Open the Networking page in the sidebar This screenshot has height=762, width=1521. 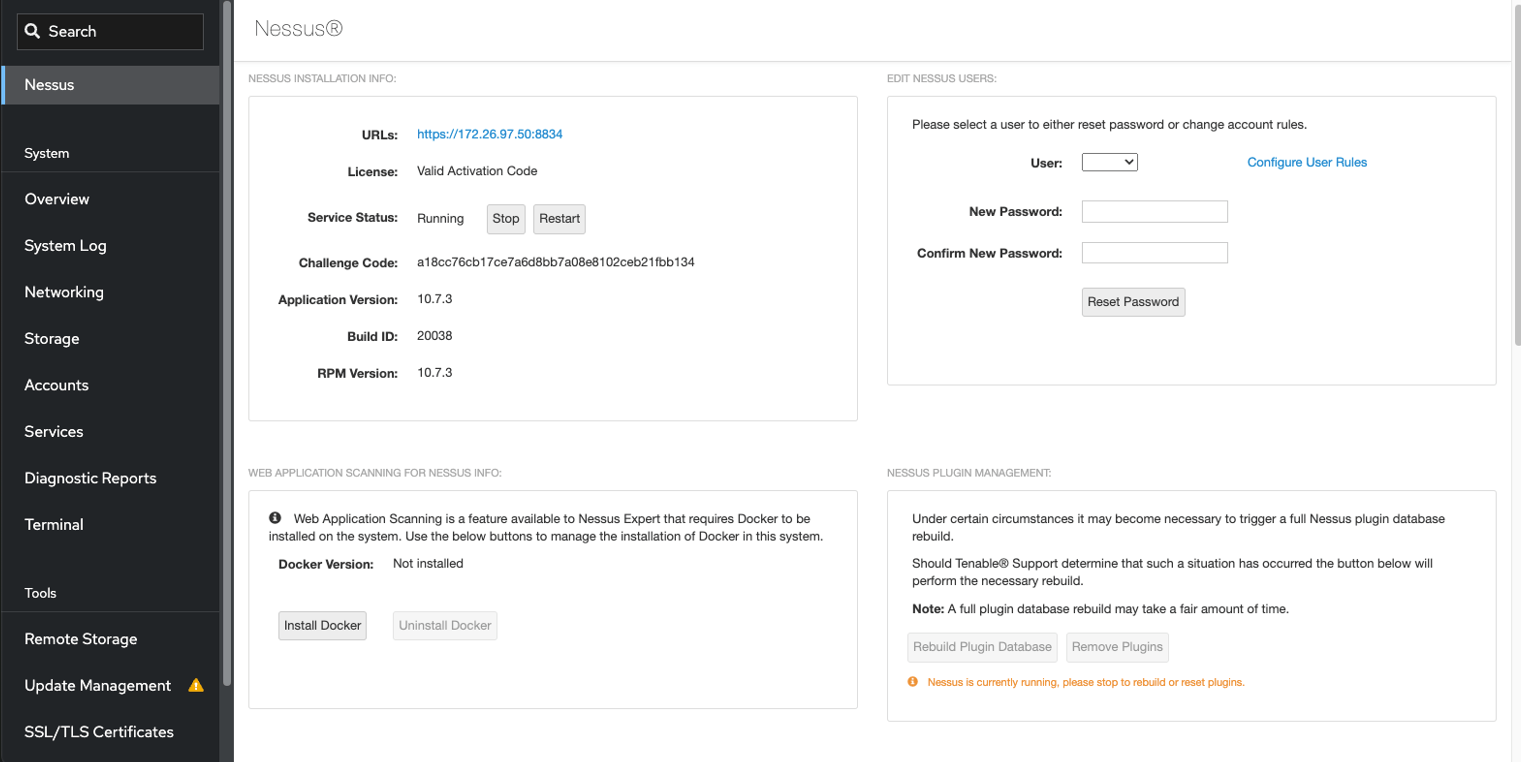coord(64,291)
